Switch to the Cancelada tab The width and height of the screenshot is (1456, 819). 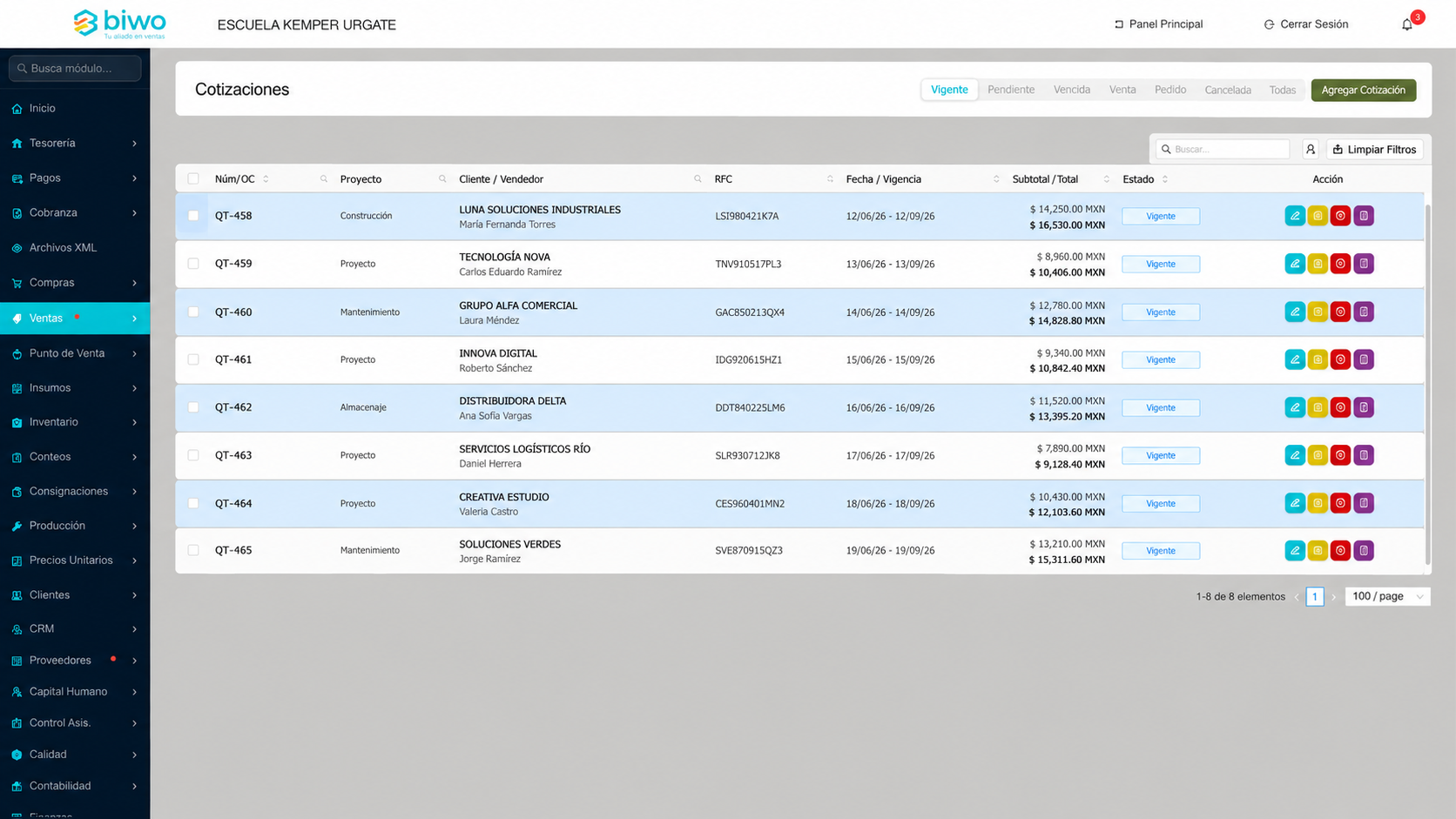[x=1228, y=90]
